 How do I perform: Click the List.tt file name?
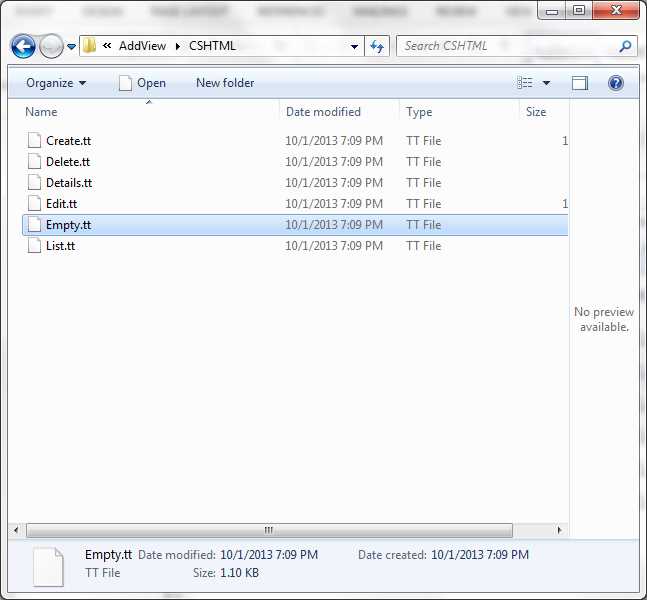(x=60, y=246)
